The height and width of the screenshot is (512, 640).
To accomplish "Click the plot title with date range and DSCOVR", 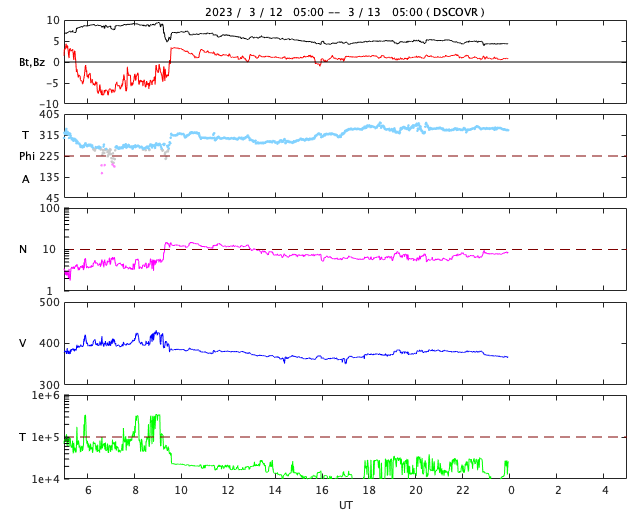I will (x=344, y=12).
